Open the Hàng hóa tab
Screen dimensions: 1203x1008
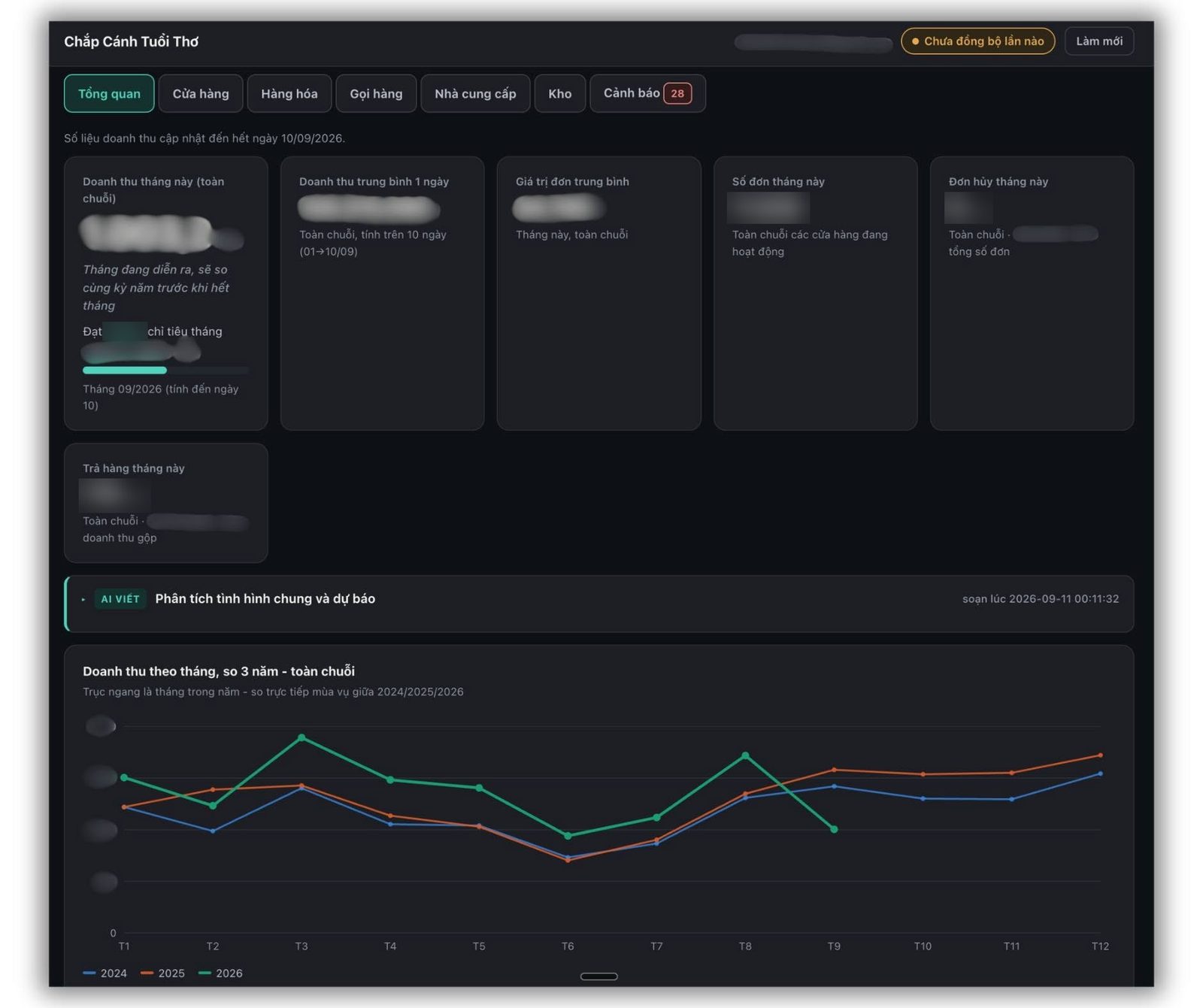coord(289,93)
